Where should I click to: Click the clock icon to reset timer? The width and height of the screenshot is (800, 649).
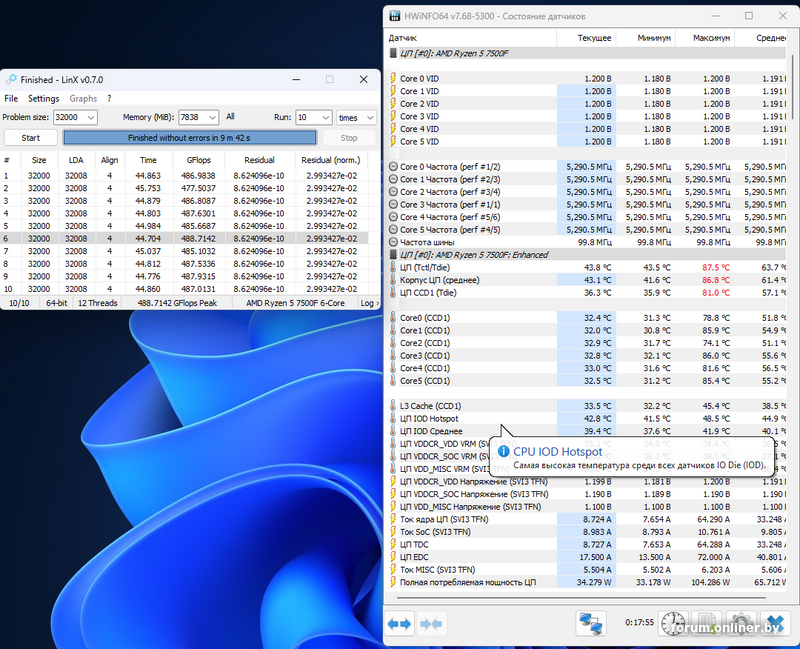tap(674, 624)
